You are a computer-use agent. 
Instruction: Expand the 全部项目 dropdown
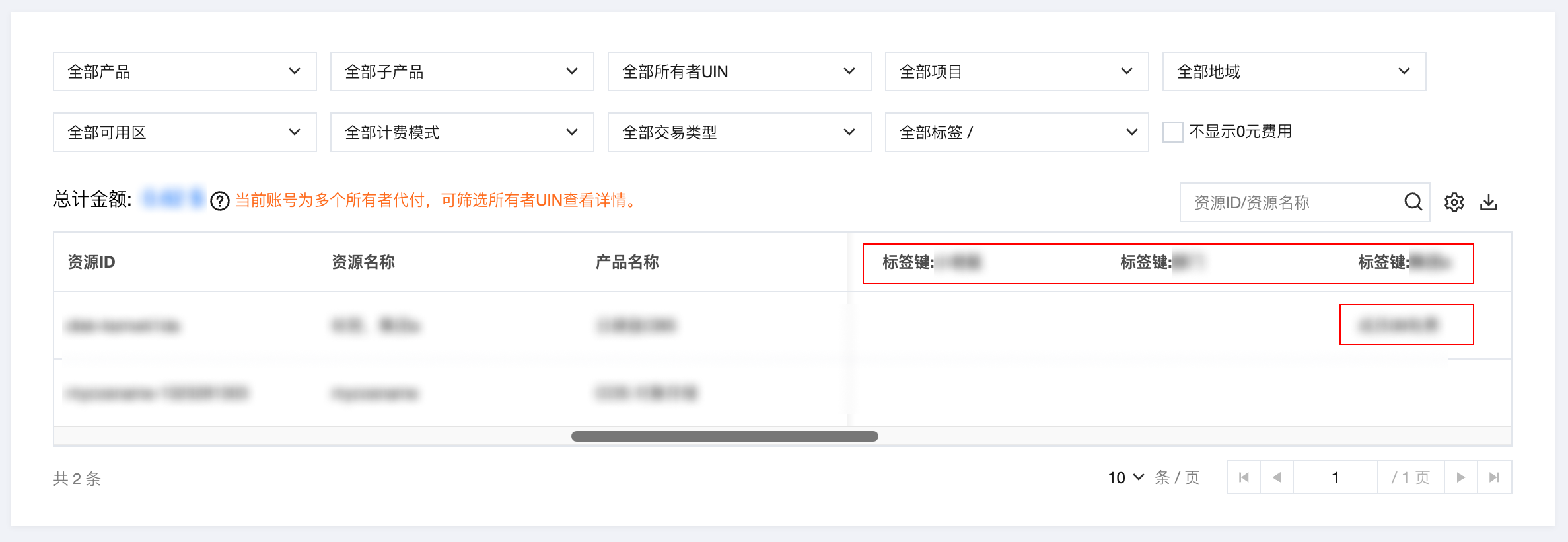click(x=1017, y=71)
